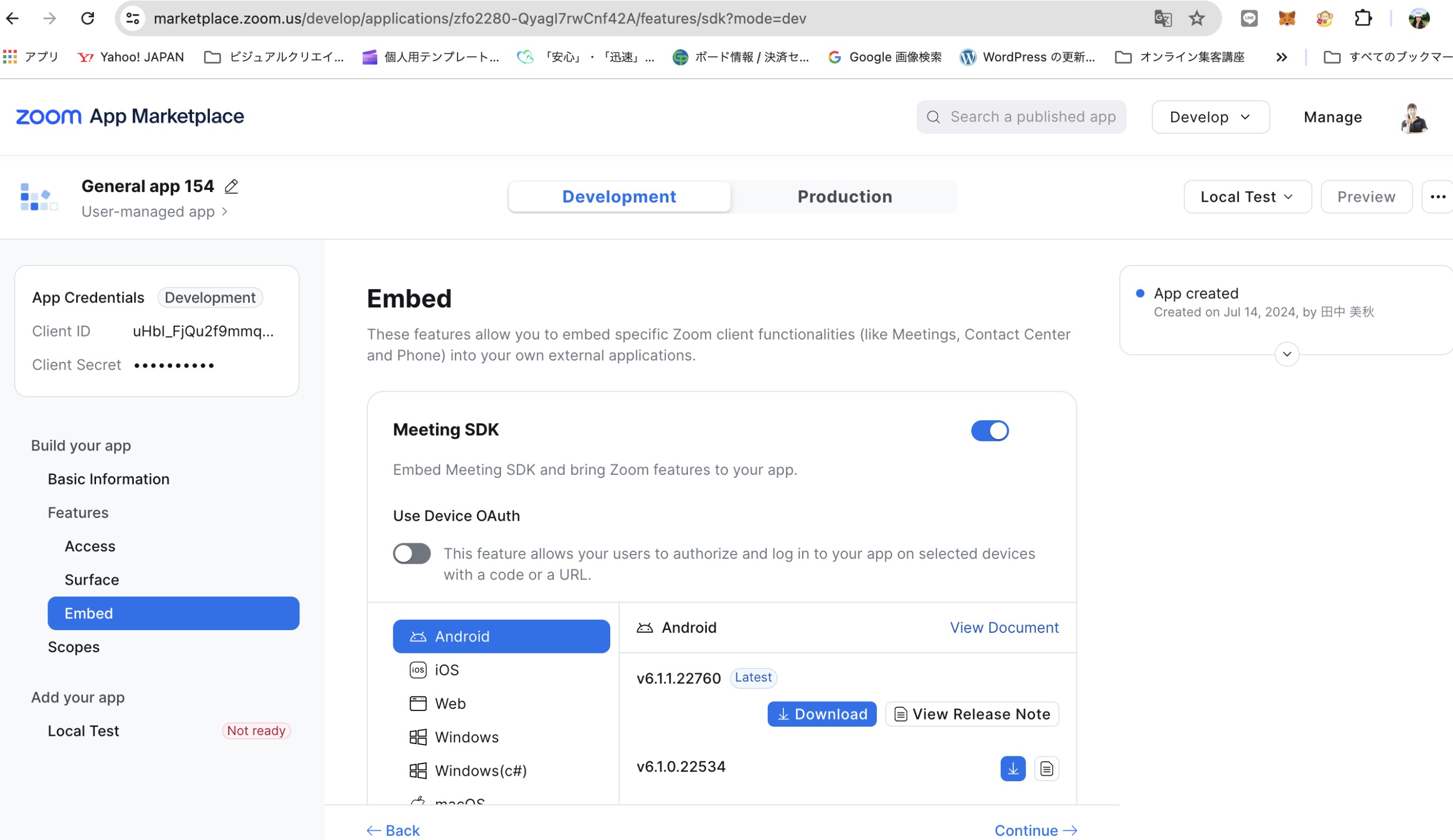Screen dimensions: 1453x840
Task: Open ビジュアルクリエイ bookmark folder
Action: point(275,57)
